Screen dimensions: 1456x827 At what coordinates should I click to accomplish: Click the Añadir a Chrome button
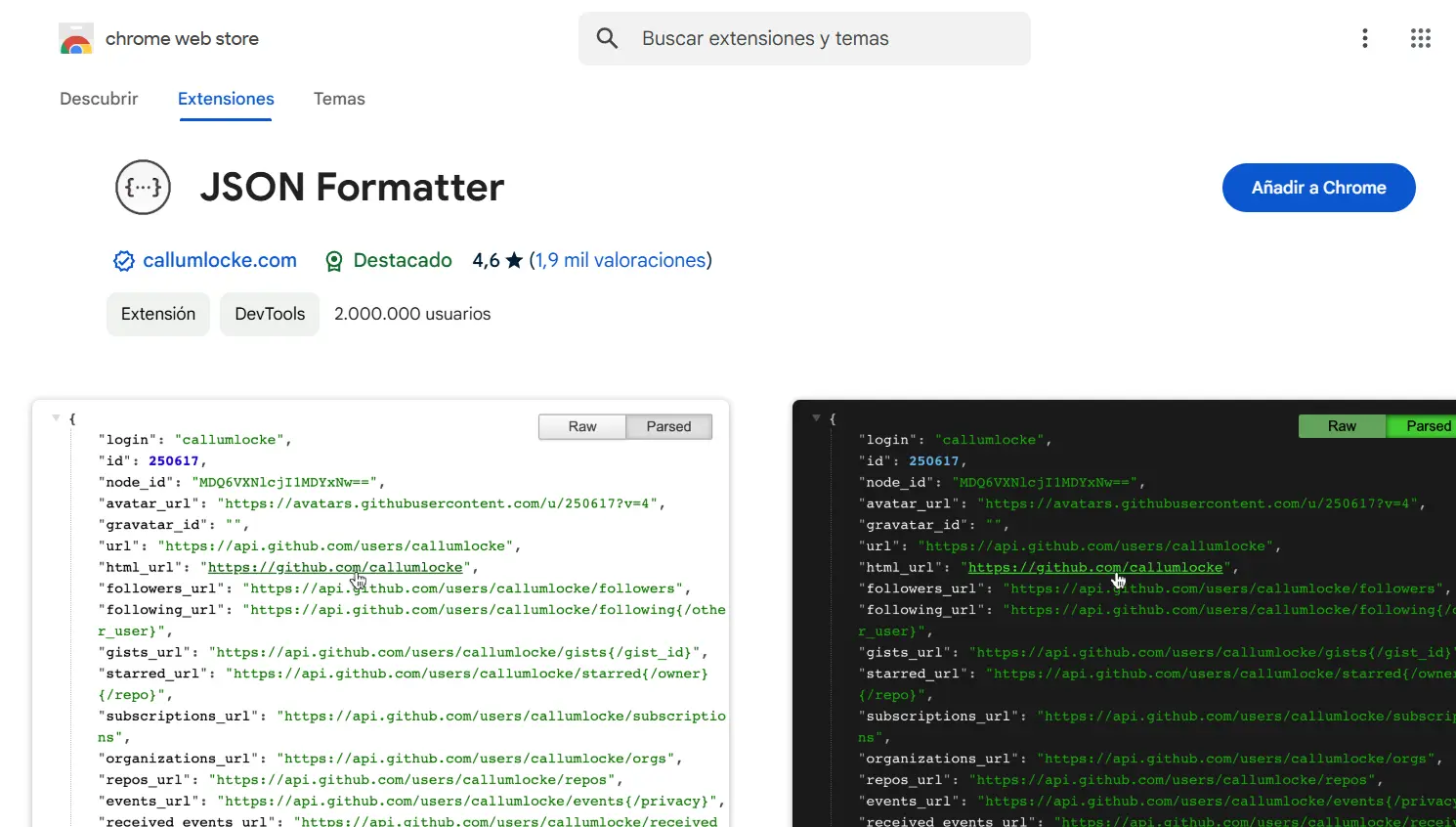[1318, 188]
